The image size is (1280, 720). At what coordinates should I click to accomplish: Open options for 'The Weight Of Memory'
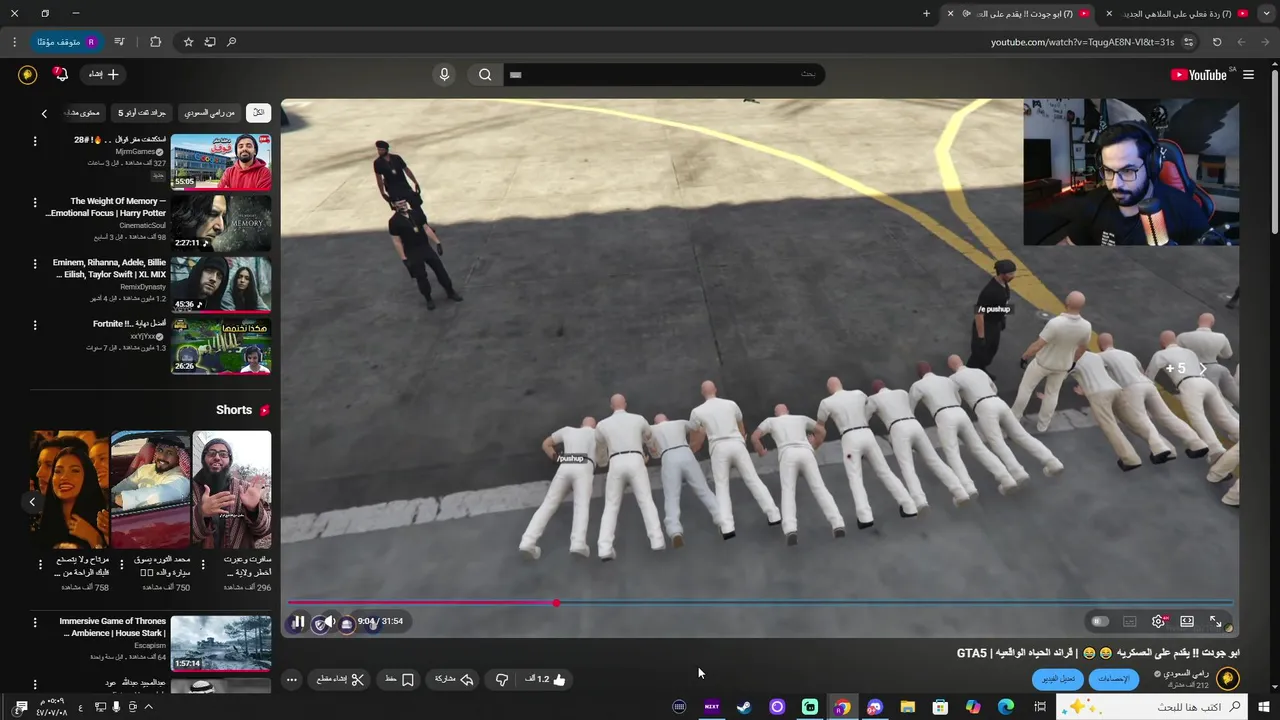pos(35,202)
